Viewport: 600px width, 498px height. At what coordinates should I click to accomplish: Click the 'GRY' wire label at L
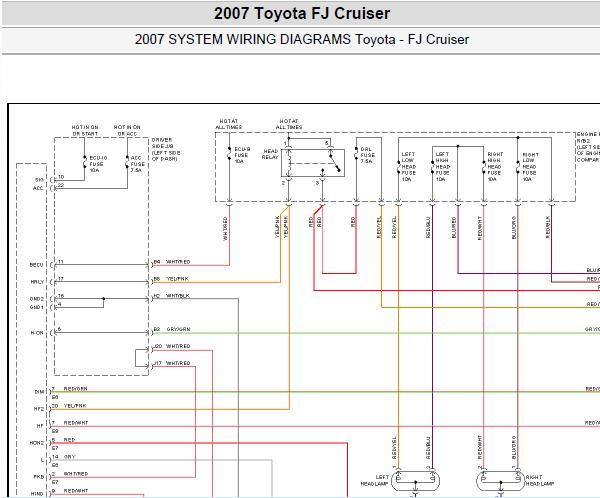click(x=70, y=457)
